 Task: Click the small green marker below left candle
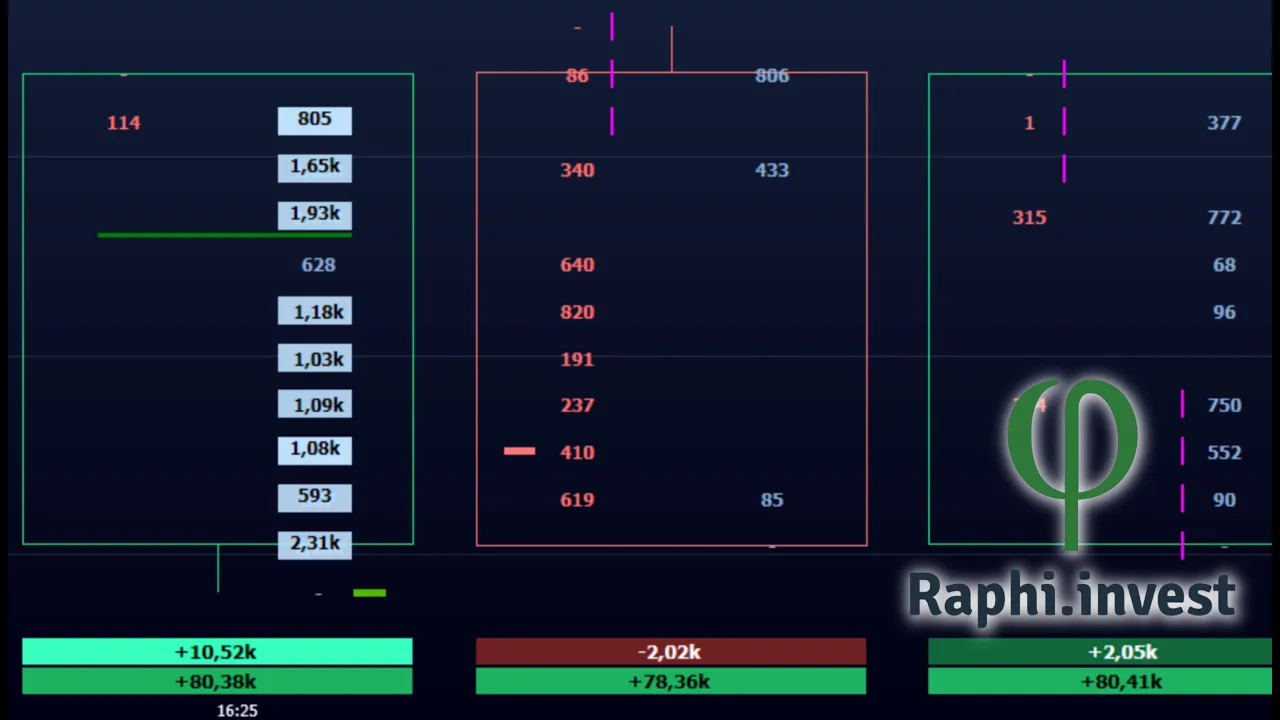pos(369,593)
